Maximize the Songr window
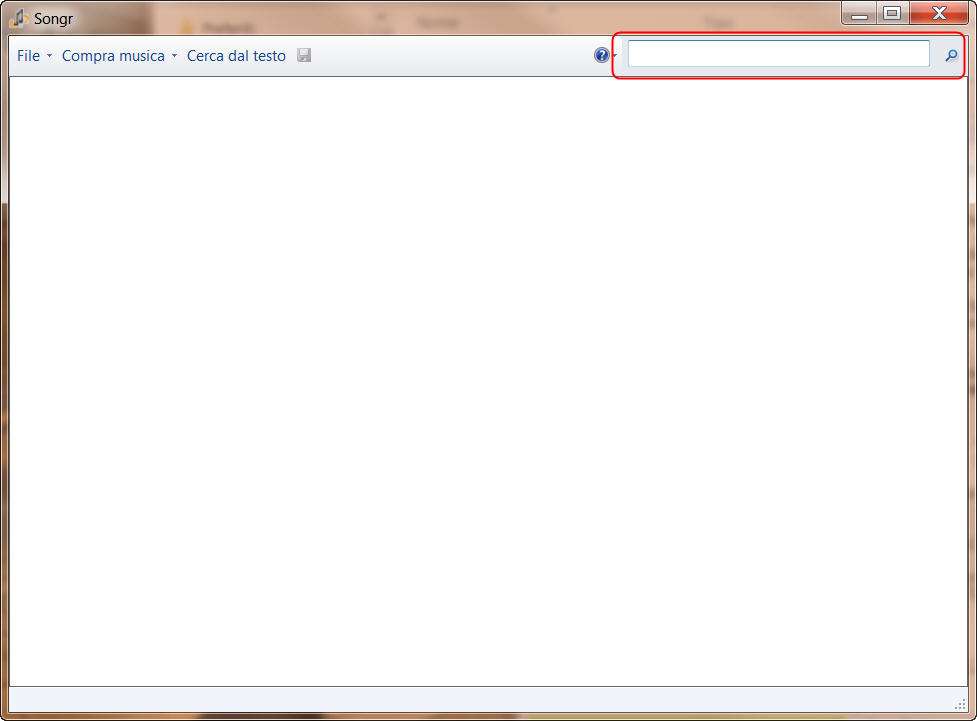The height and width of the screenshot is (721, 977). pyautogui.click(x=893, y=13)
